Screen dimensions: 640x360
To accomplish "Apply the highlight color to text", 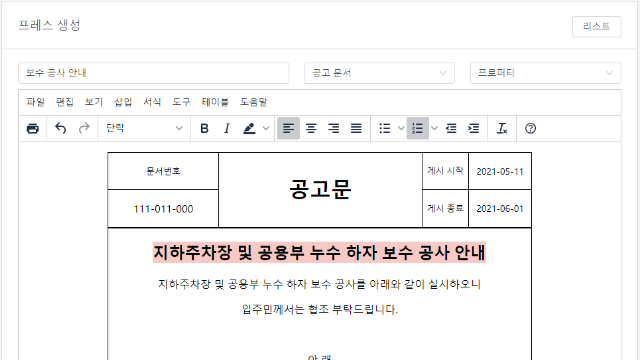I will click(x=249, y=129).
